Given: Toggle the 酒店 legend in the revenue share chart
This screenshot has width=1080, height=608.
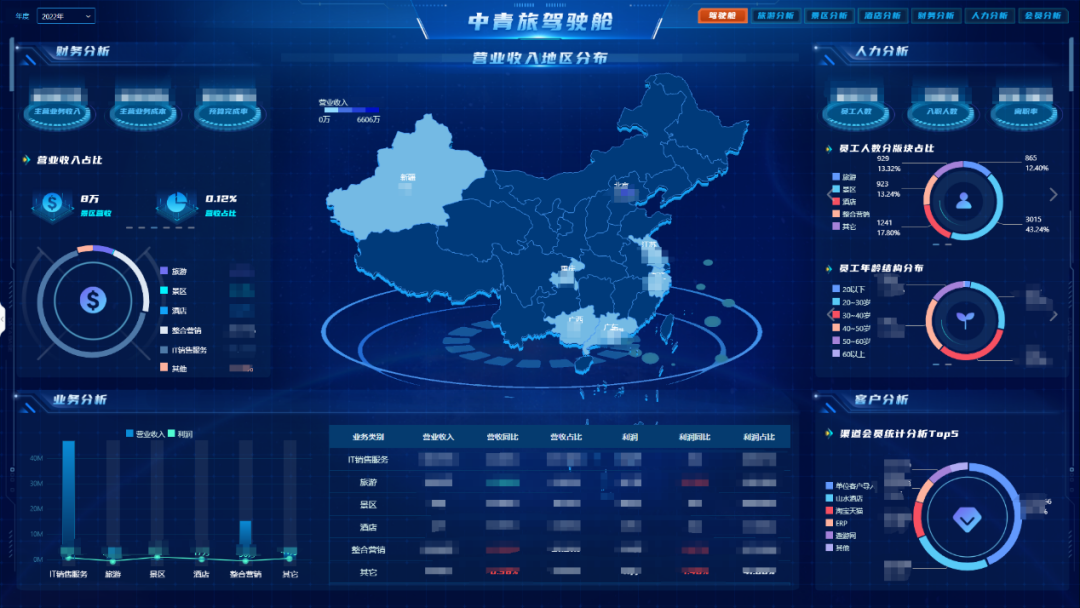Looking at the screenshot, I should (170, 311).
